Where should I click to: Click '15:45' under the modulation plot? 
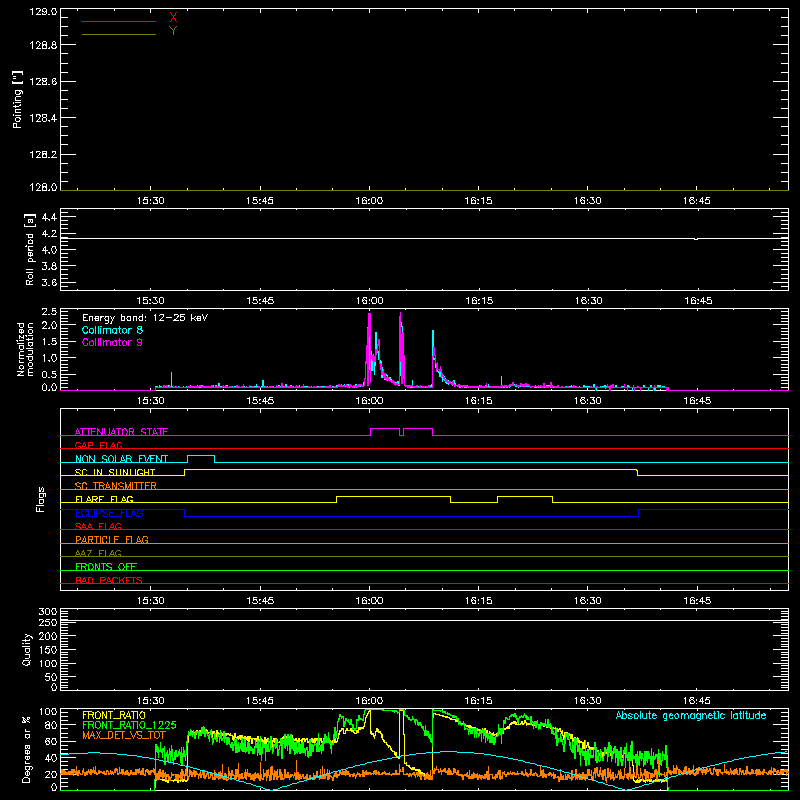(x=260, y=401)
